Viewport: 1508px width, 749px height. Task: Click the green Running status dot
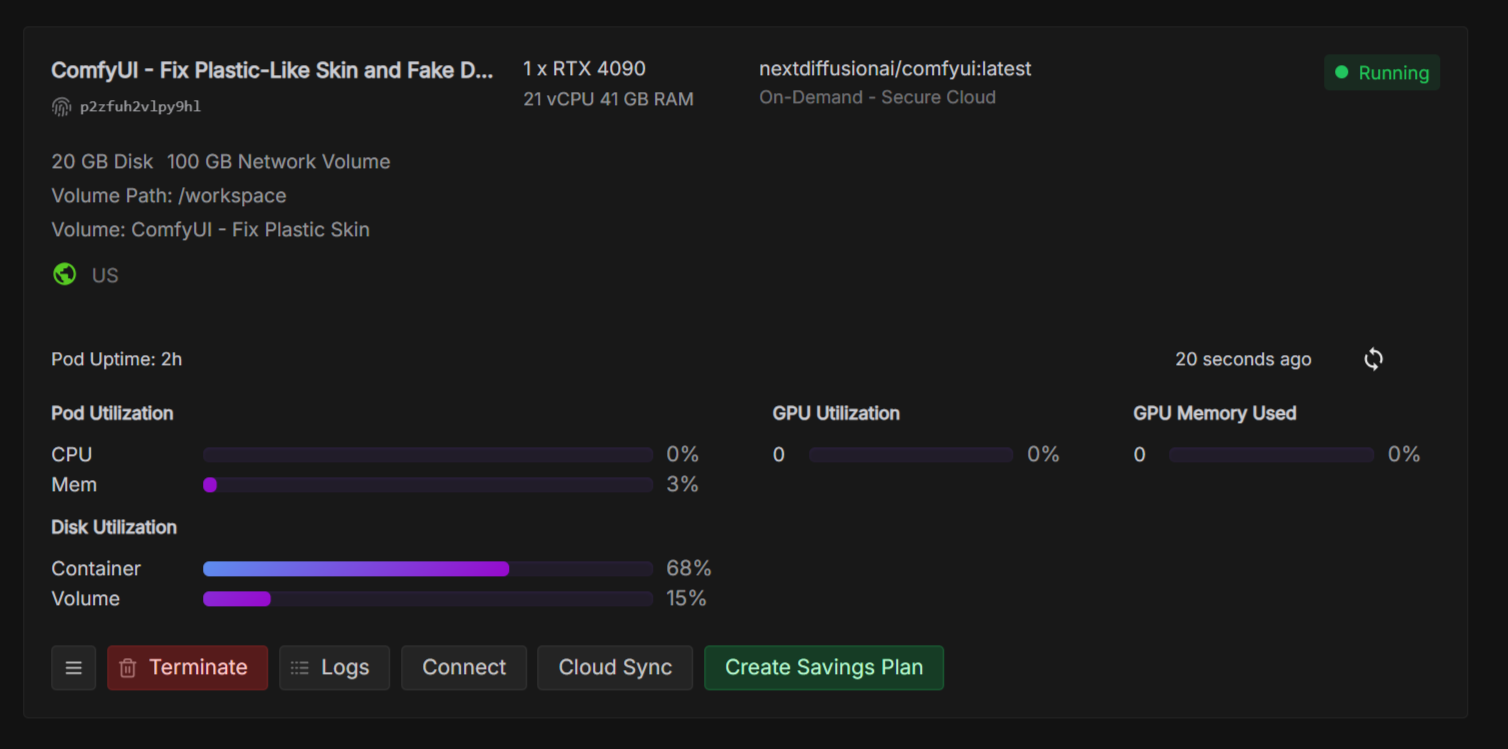click(x=1342, y=72)
